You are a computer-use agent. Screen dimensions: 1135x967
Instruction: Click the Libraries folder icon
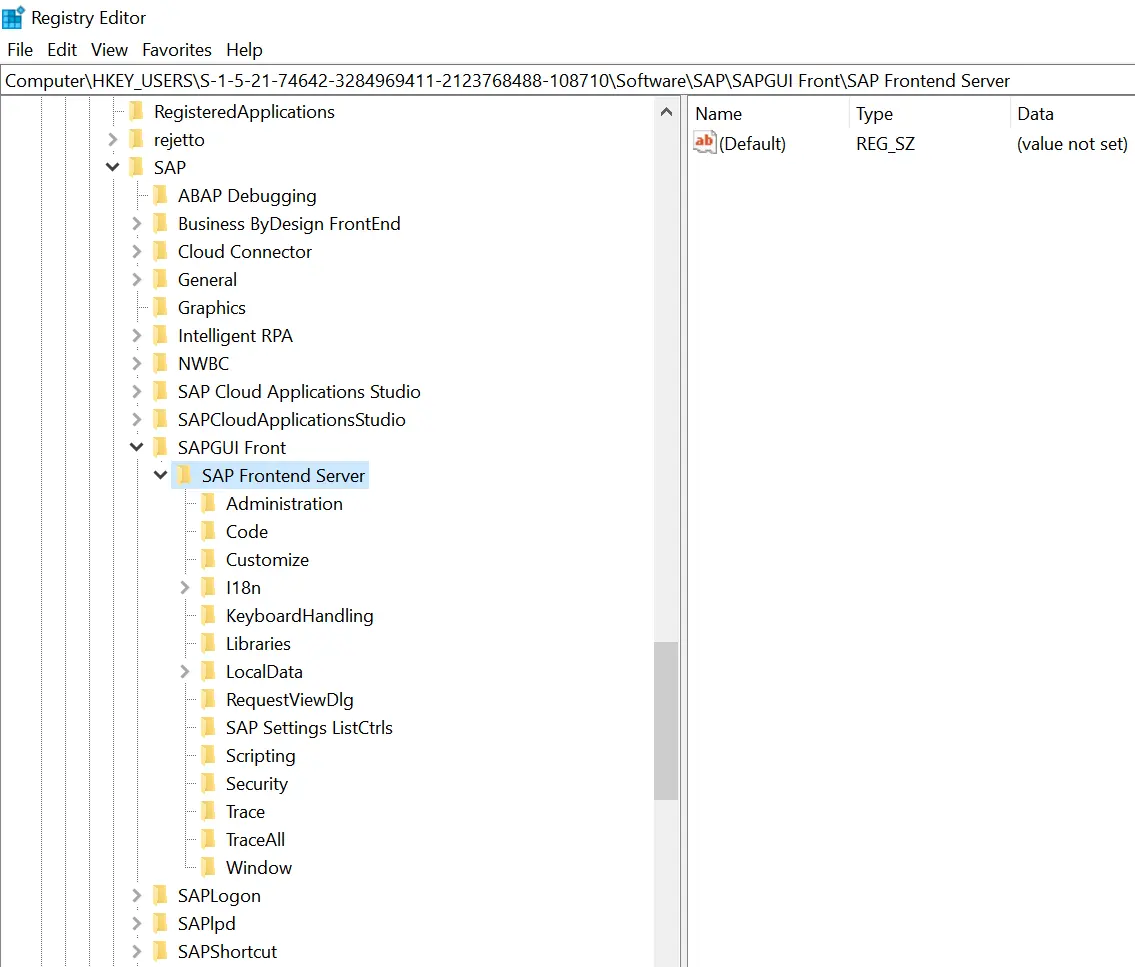(209, 643)
